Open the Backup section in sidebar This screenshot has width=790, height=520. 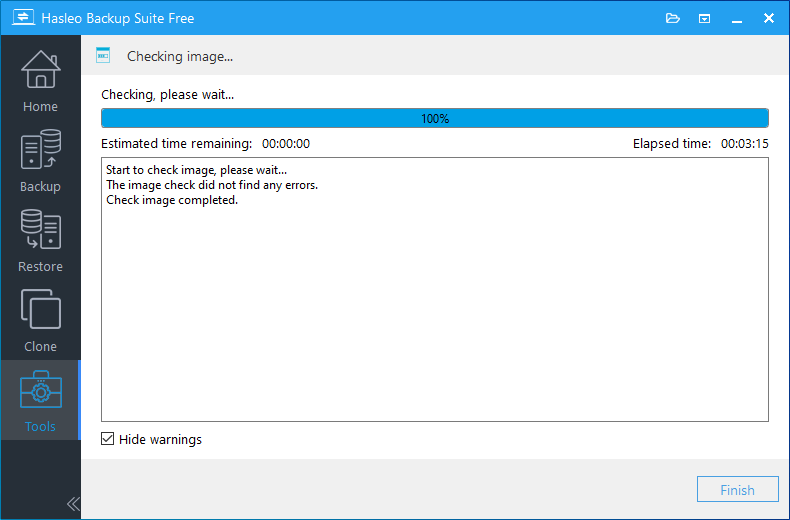click(40, 151)
